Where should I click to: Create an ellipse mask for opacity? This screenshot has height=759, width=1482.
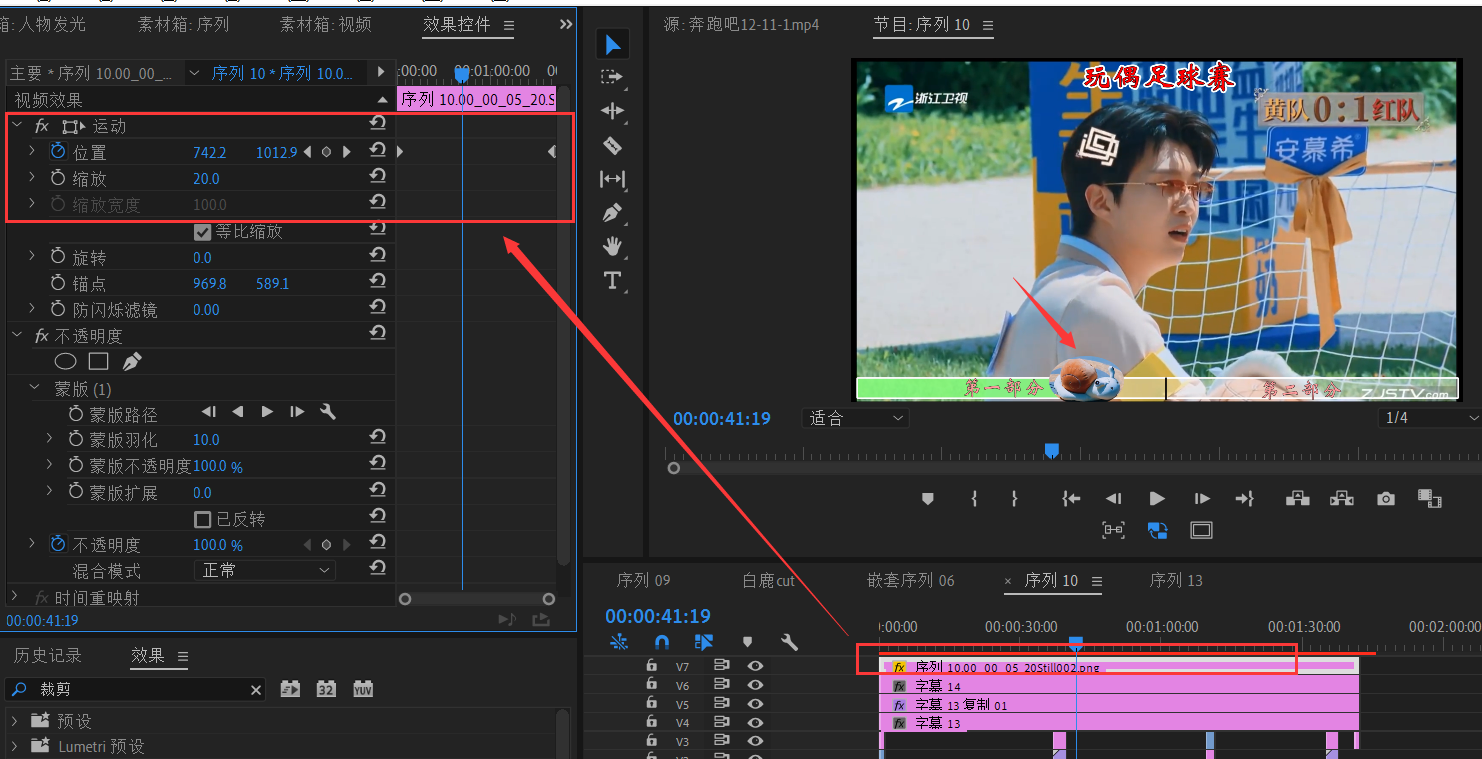click(65, 362)
